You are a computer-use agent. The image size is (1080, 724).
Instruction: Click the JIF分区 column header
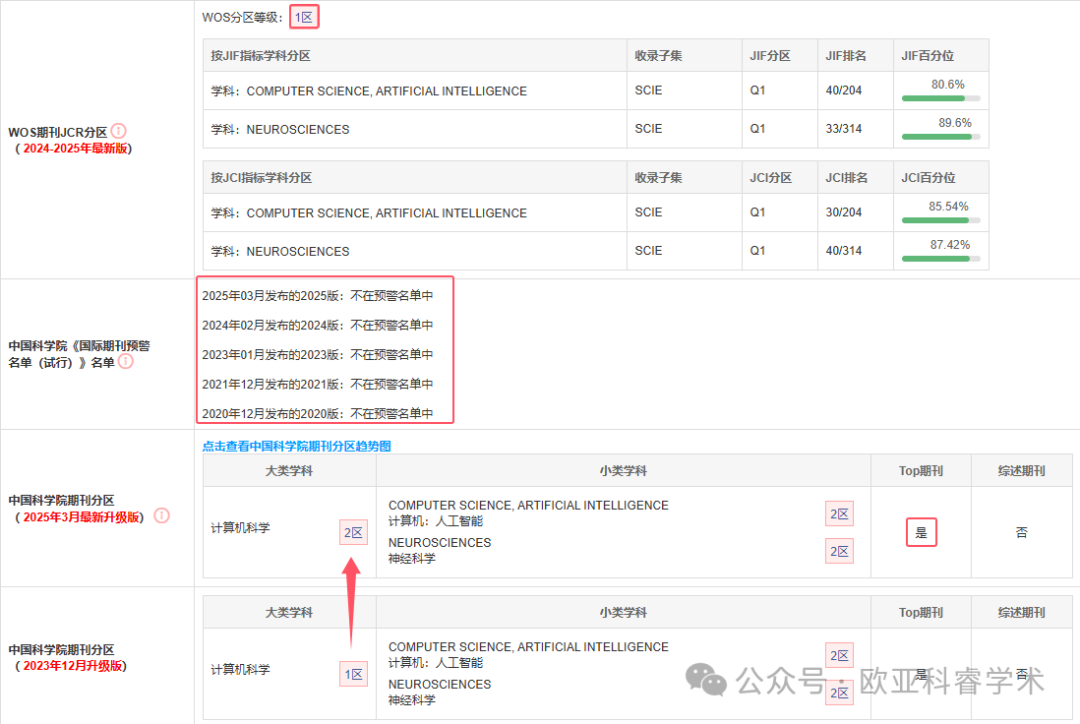pyautogui.click(x=770, y=56)
